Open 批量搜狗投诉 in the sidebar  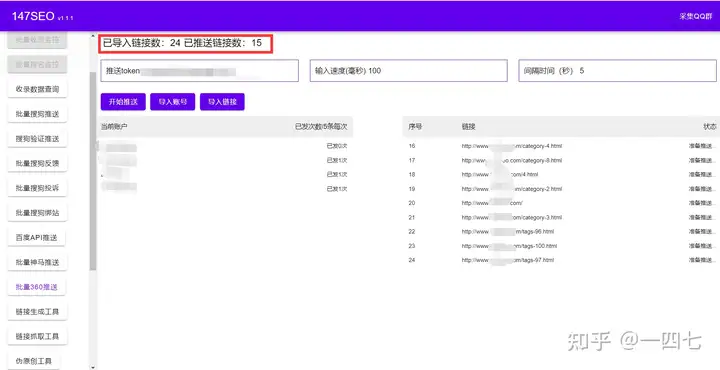(37, 188)
